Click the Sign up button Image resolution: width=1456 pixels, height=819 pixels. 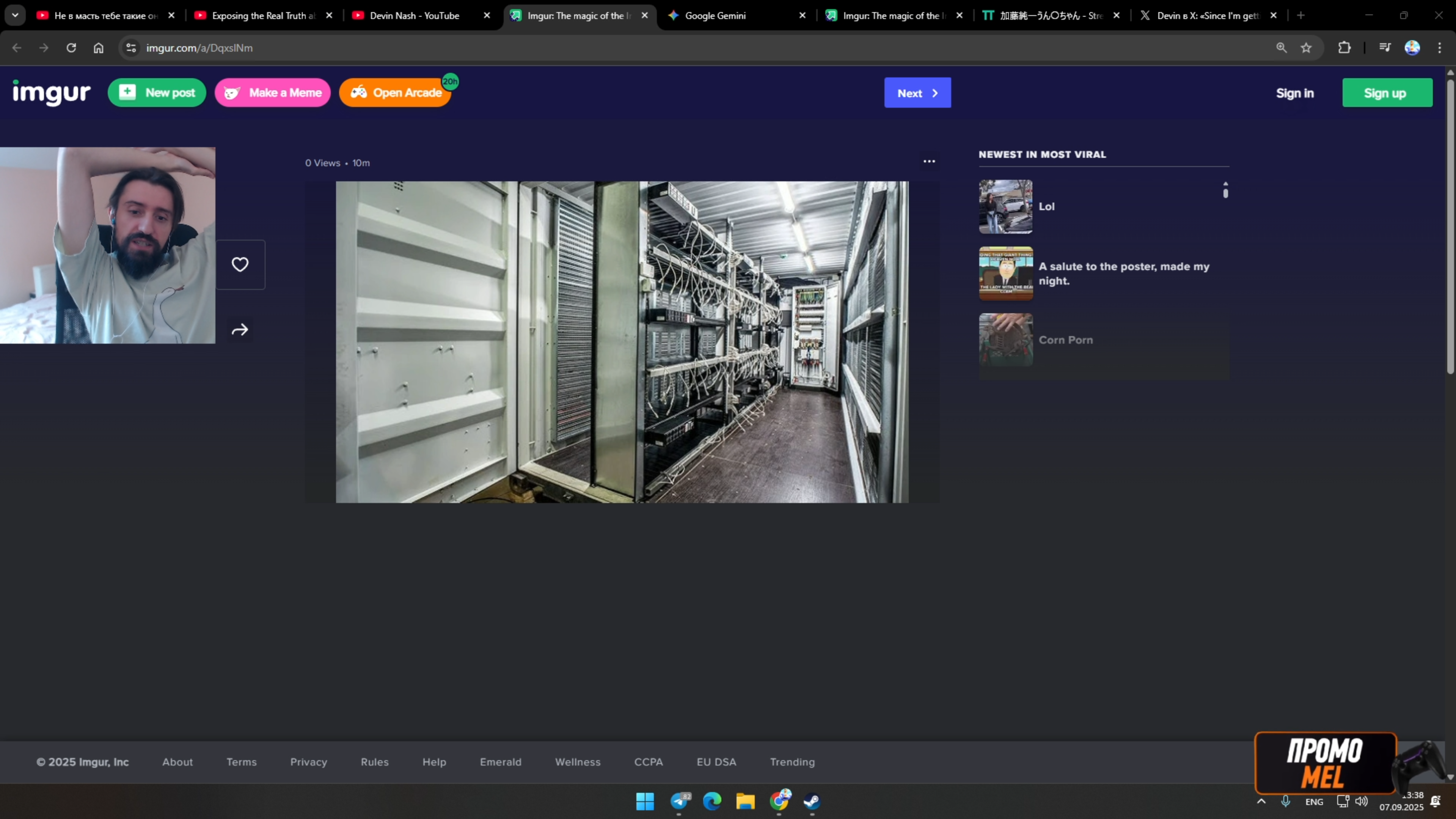(x=1387, y=93)
